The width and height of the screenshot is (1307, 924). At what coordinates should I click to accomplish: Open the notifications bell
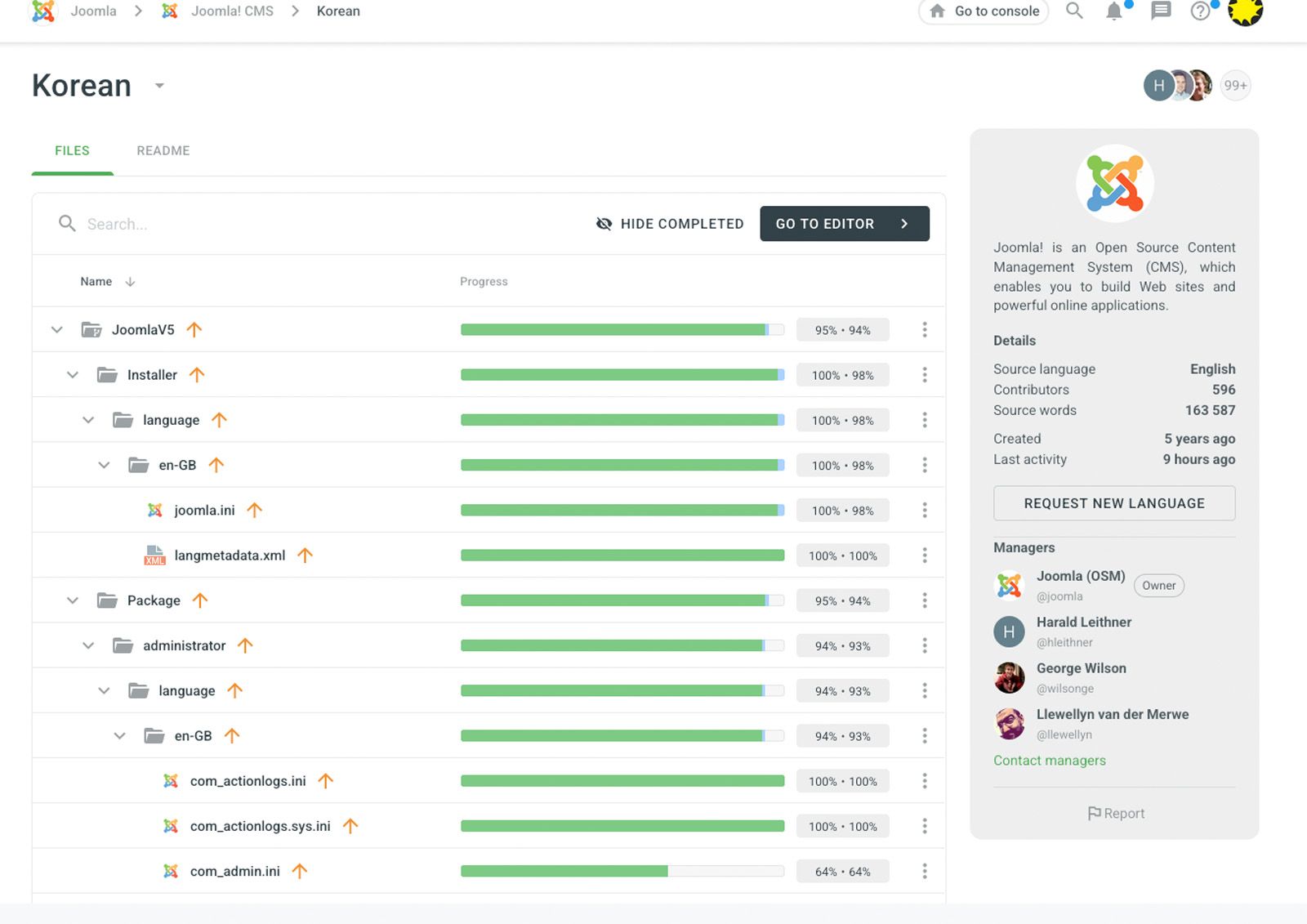1113,11
